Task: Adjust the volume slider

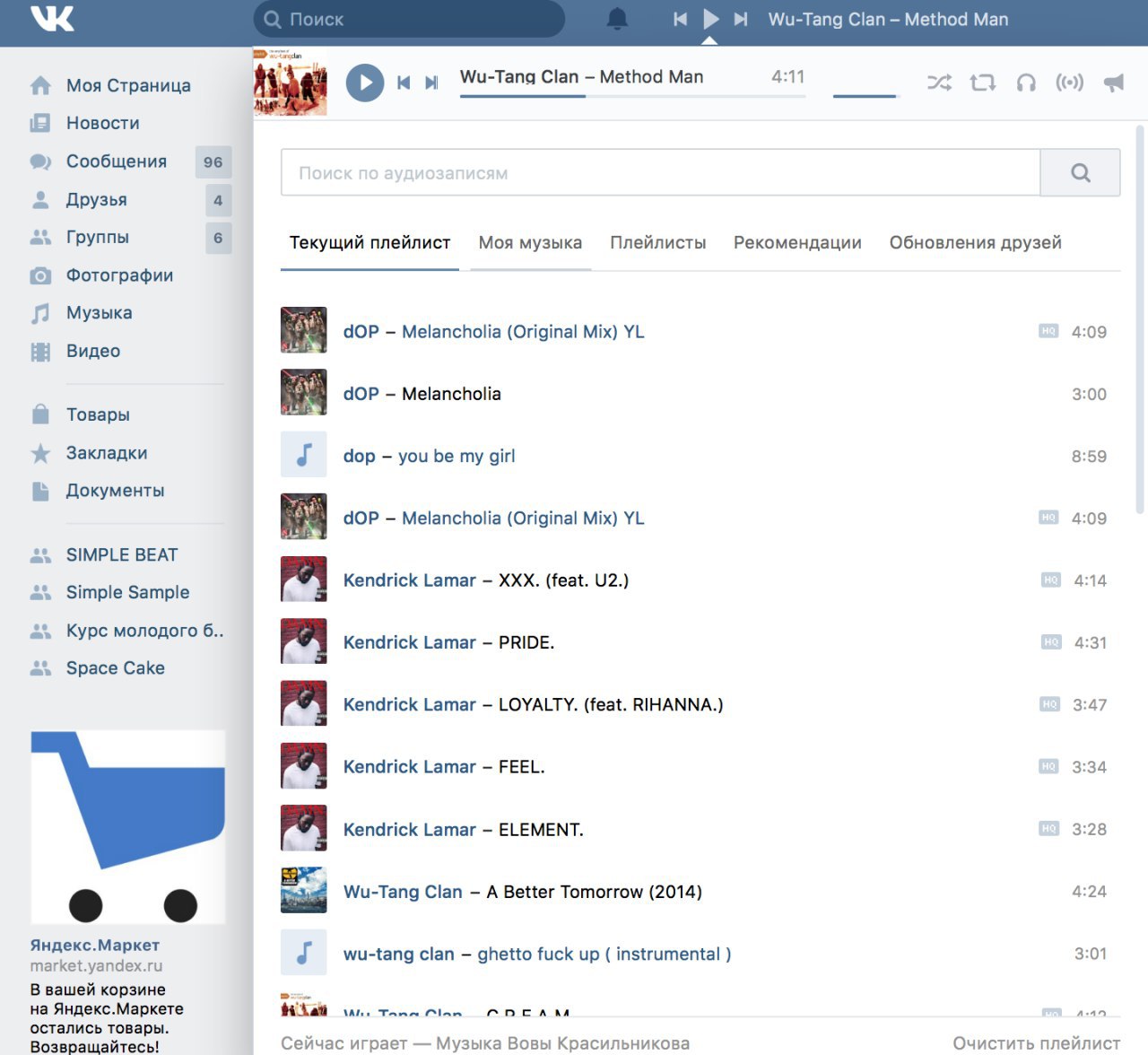Action: point(865,95)
